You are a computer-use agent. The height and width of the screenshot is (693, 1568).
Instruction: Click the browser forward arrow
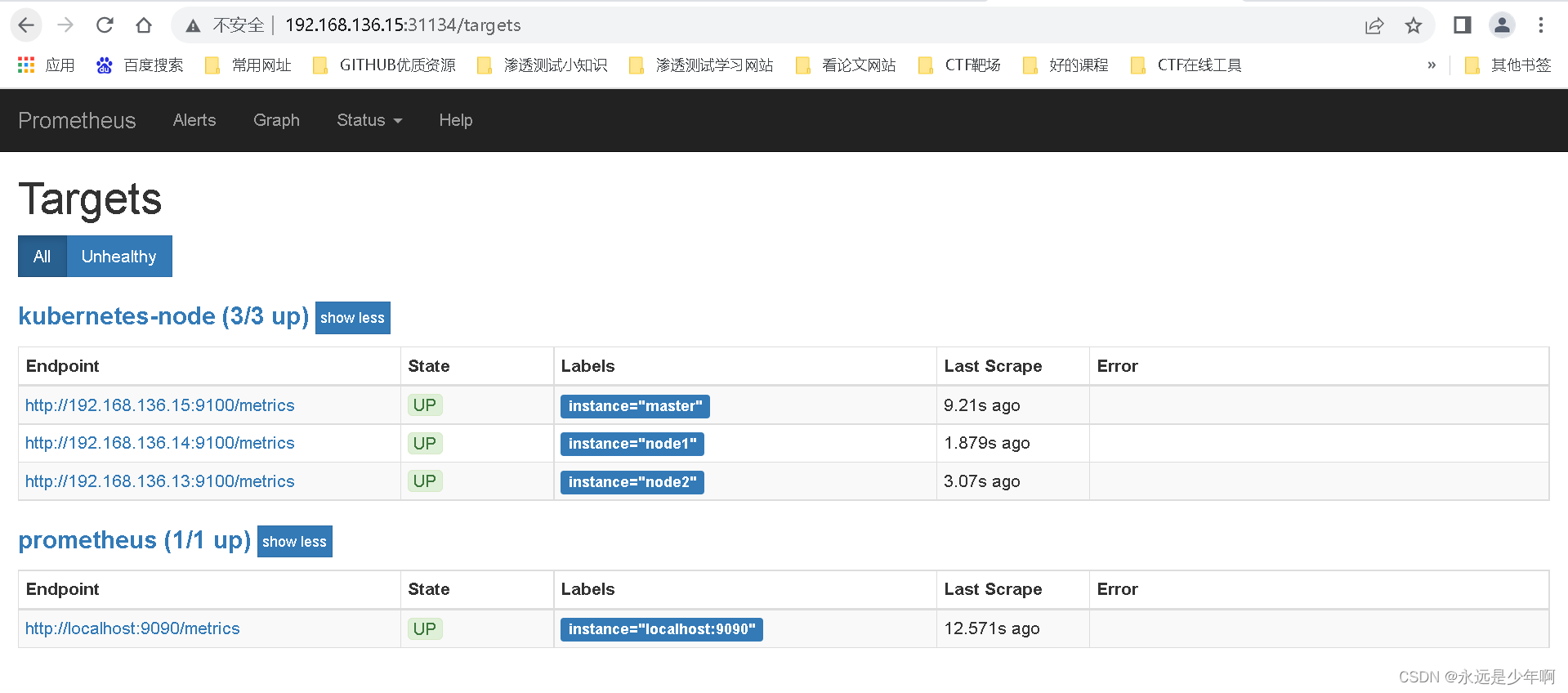point(65,25)
